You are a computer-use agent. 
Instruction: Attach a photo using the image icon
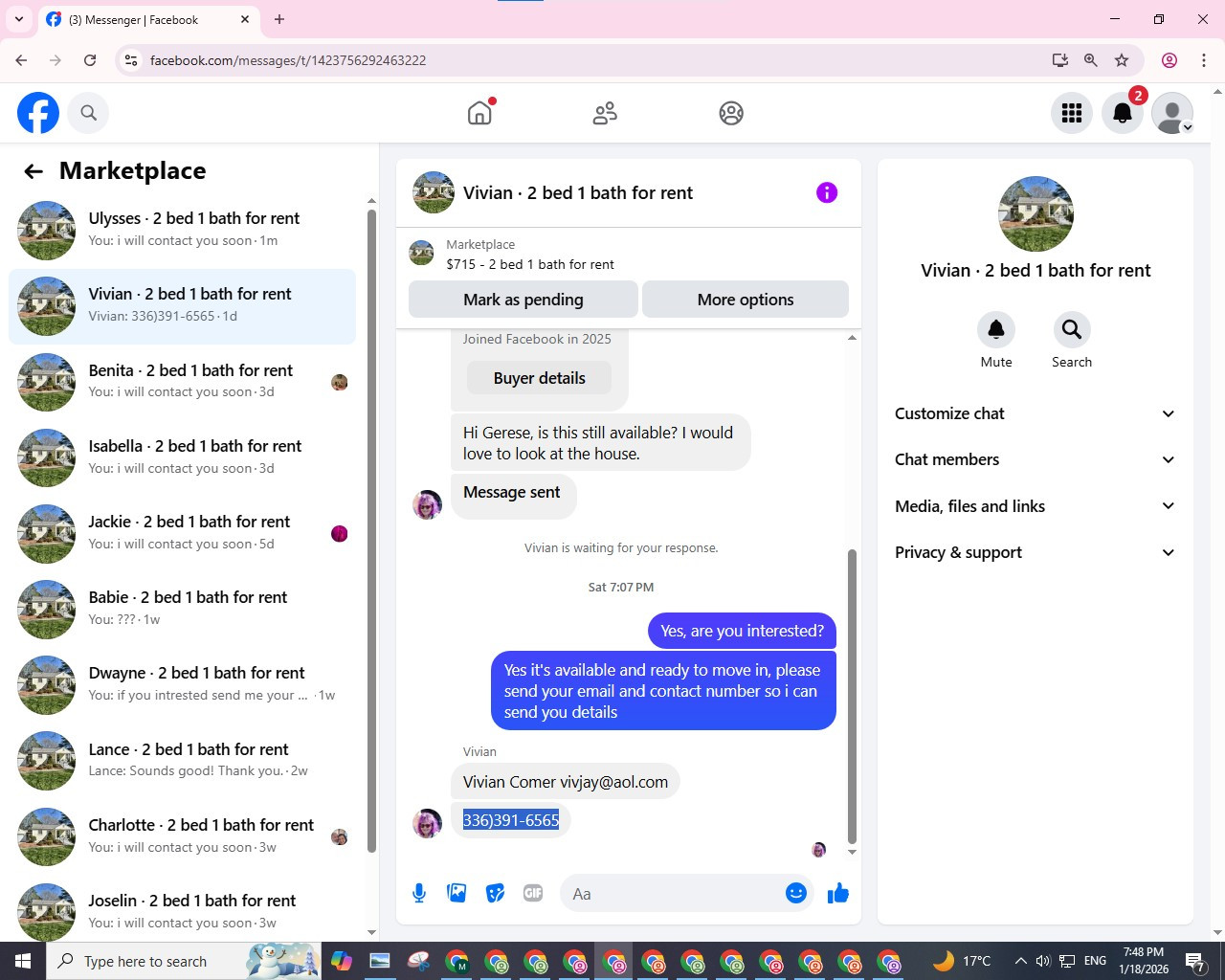(457, 893)
